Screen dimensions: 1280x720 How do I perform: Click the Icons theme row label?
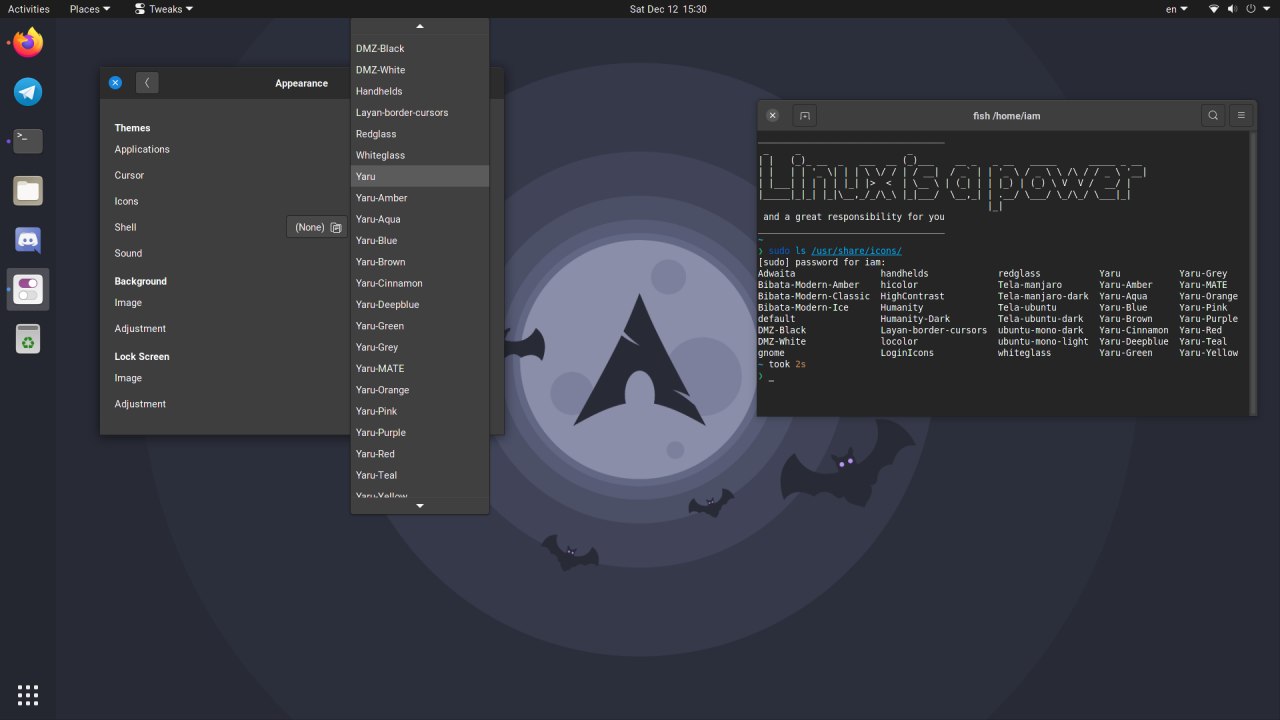tap(126, 201)
